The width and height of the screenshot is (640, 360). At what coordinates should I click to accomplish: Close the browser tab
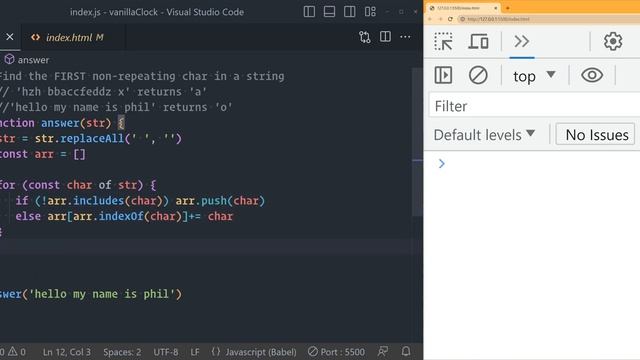click(496, 8)
